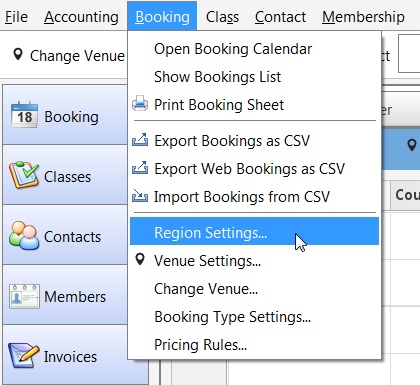Open the Accounting menu

tap(81, 17)
